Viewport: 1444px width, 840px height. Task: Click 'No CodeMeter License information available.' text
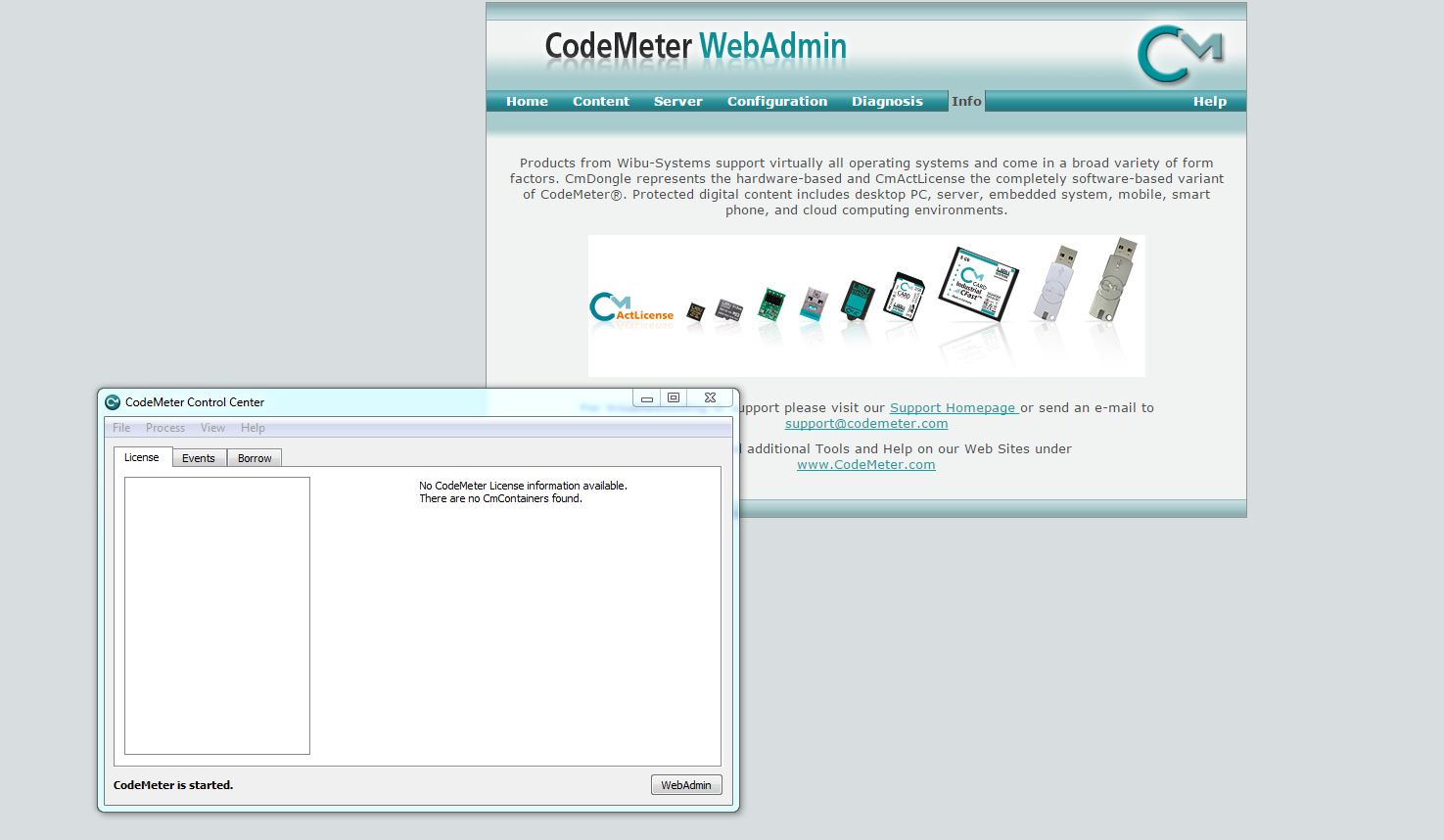(523, 486)
